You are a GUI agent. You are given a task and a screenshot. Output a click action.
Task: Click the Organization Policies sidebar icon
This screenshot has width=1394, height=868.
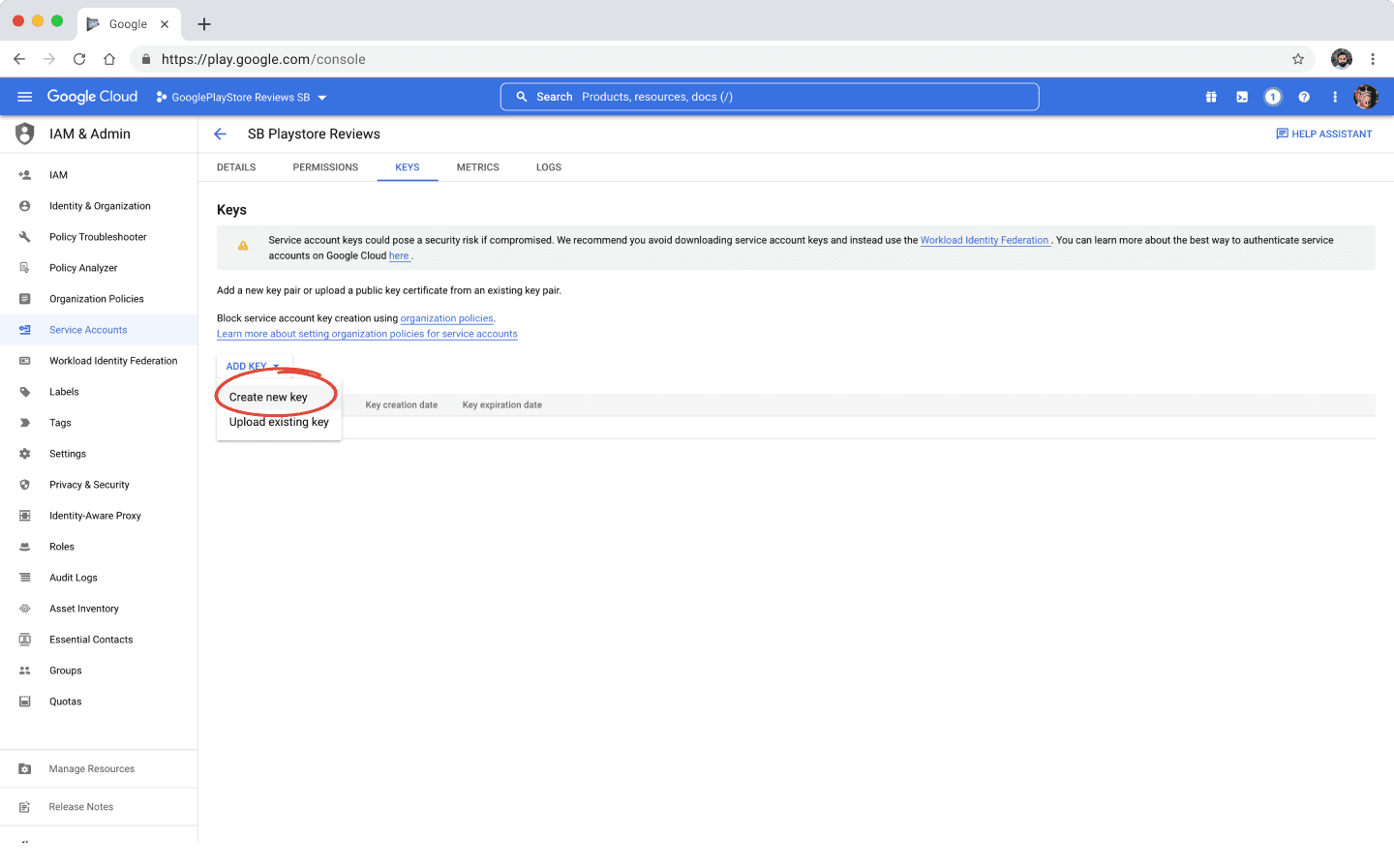tap(25, 299)
